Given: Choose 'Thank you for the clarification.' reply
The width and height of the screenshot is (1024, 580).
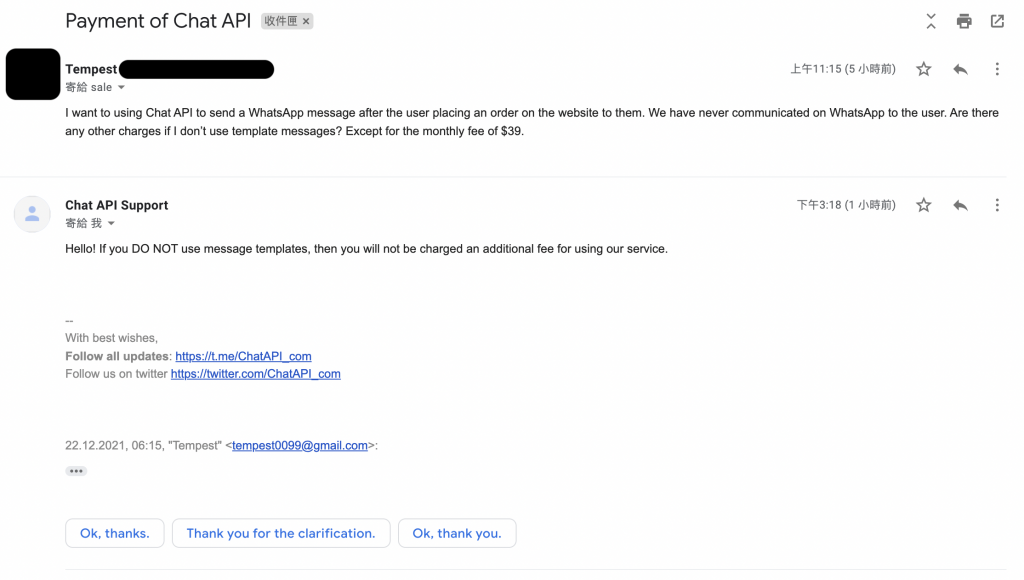Looking at the screenshot, I should (281, 533).
